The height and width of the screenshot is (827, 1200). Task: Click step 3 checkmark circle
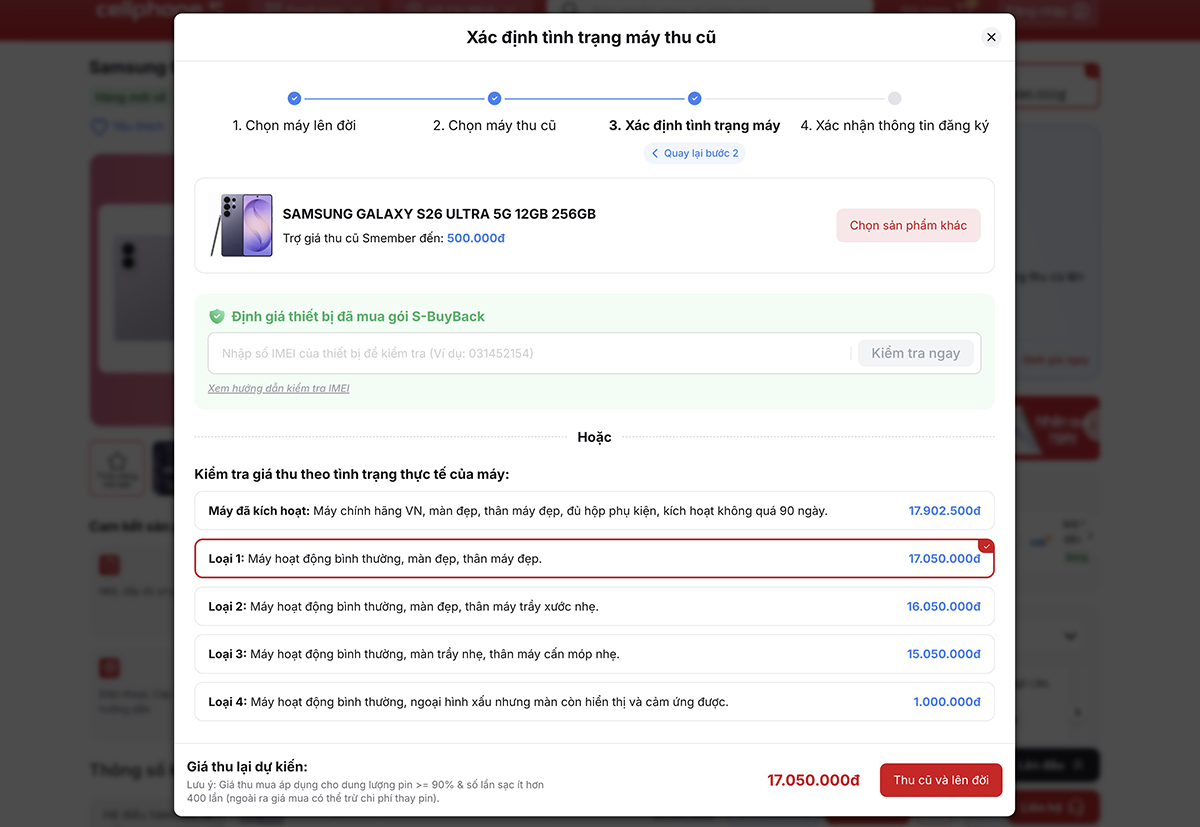coord(694,98)
